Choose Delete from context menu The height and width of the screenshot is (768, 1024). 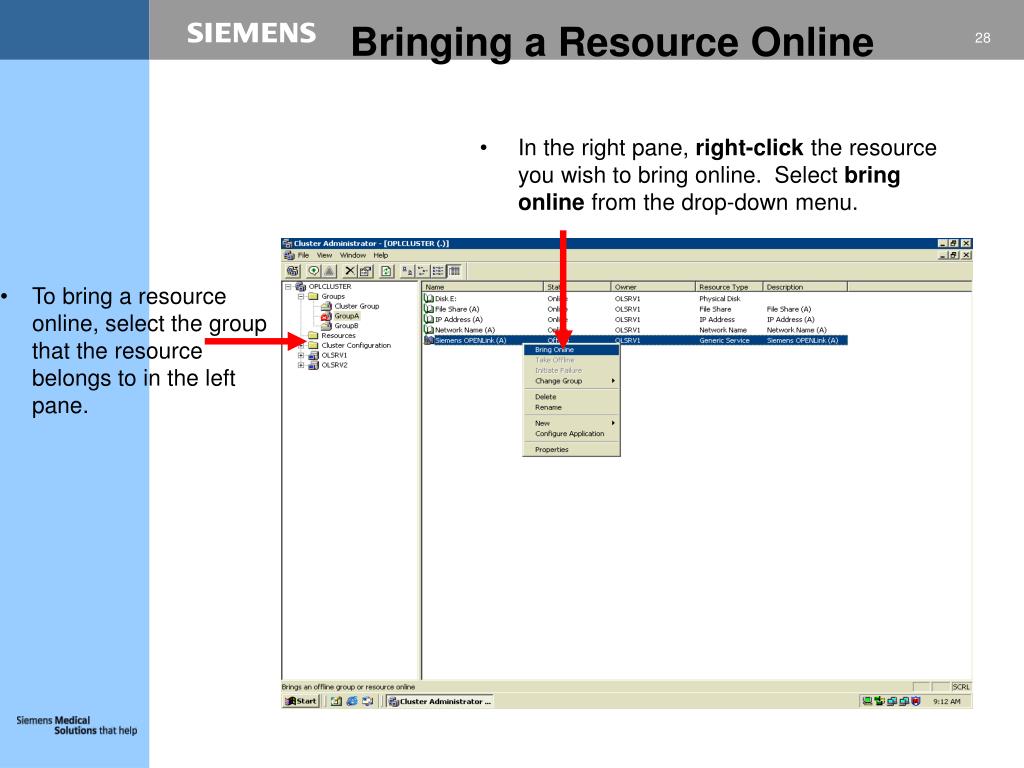[571, 397]
